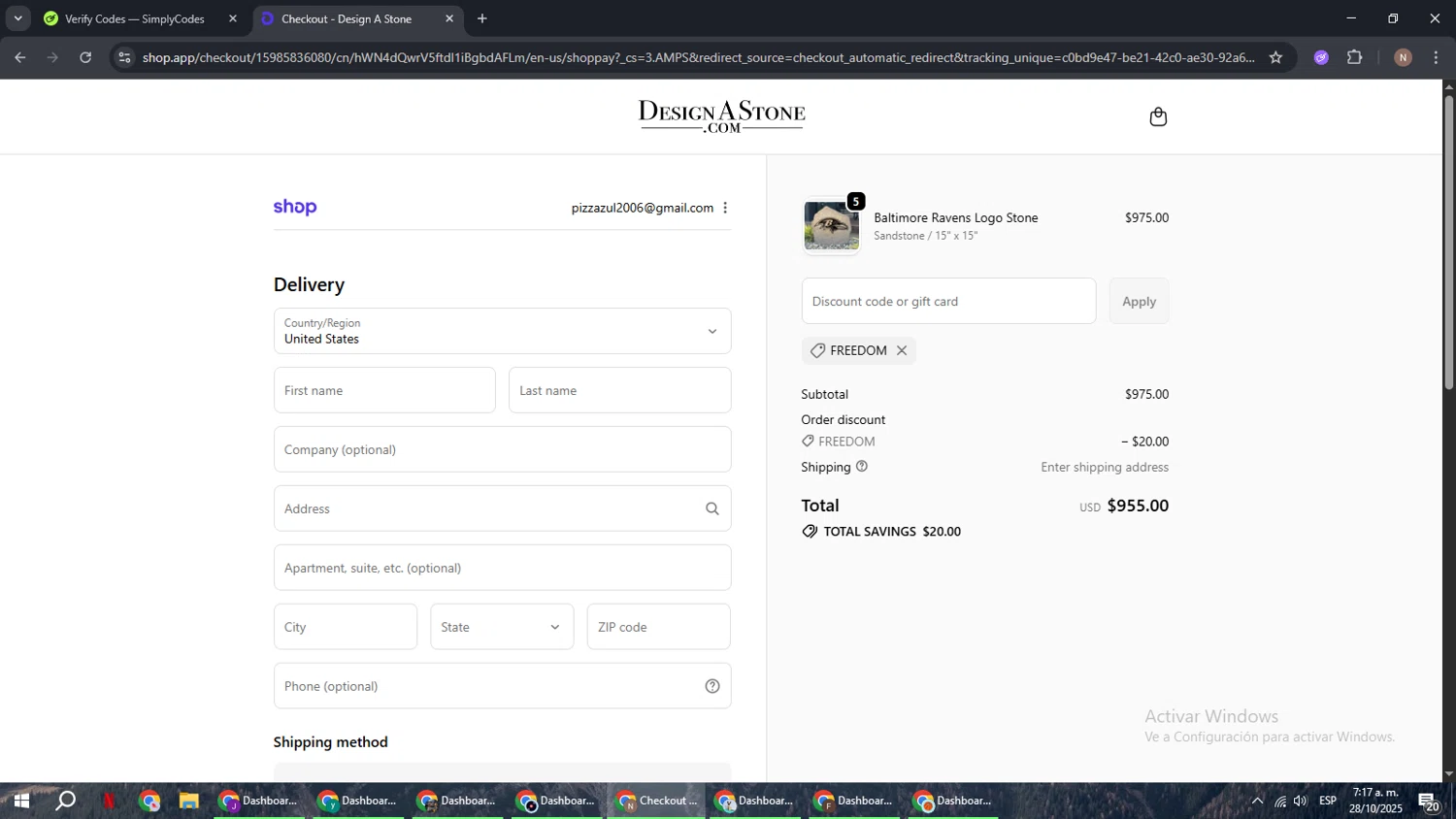Screen dimensions: 1456x819
Task: Click the USD $955.00 total amount
Action: click(x=1124, y=506)
